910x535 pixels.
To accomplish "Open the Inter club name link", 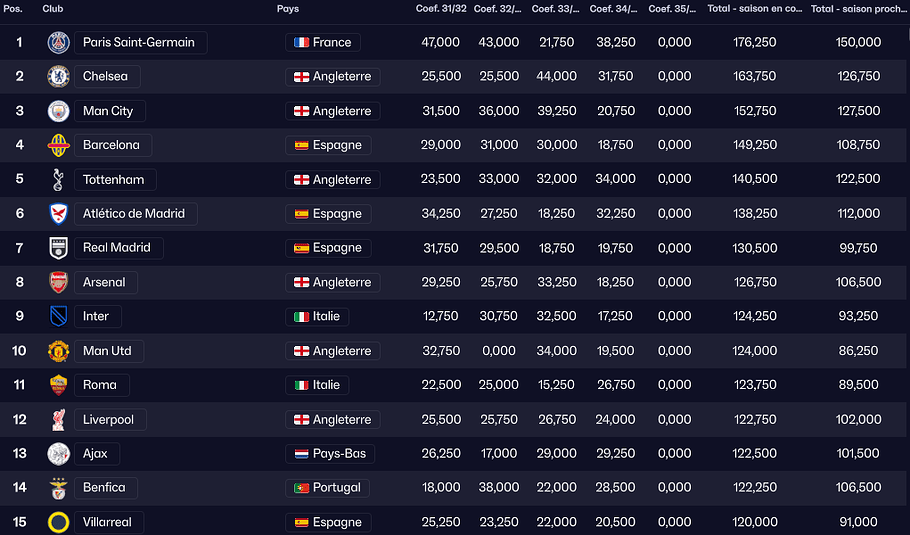I will coord(97,317).
